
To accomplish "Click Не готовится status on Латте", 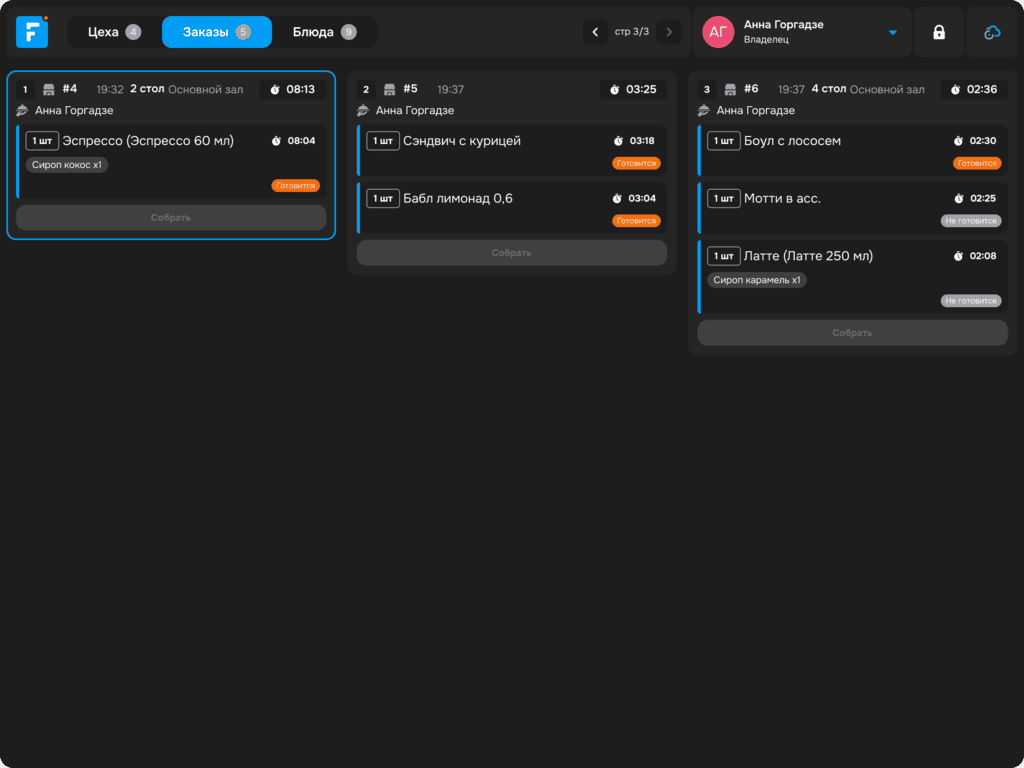I will click(971, 301).
